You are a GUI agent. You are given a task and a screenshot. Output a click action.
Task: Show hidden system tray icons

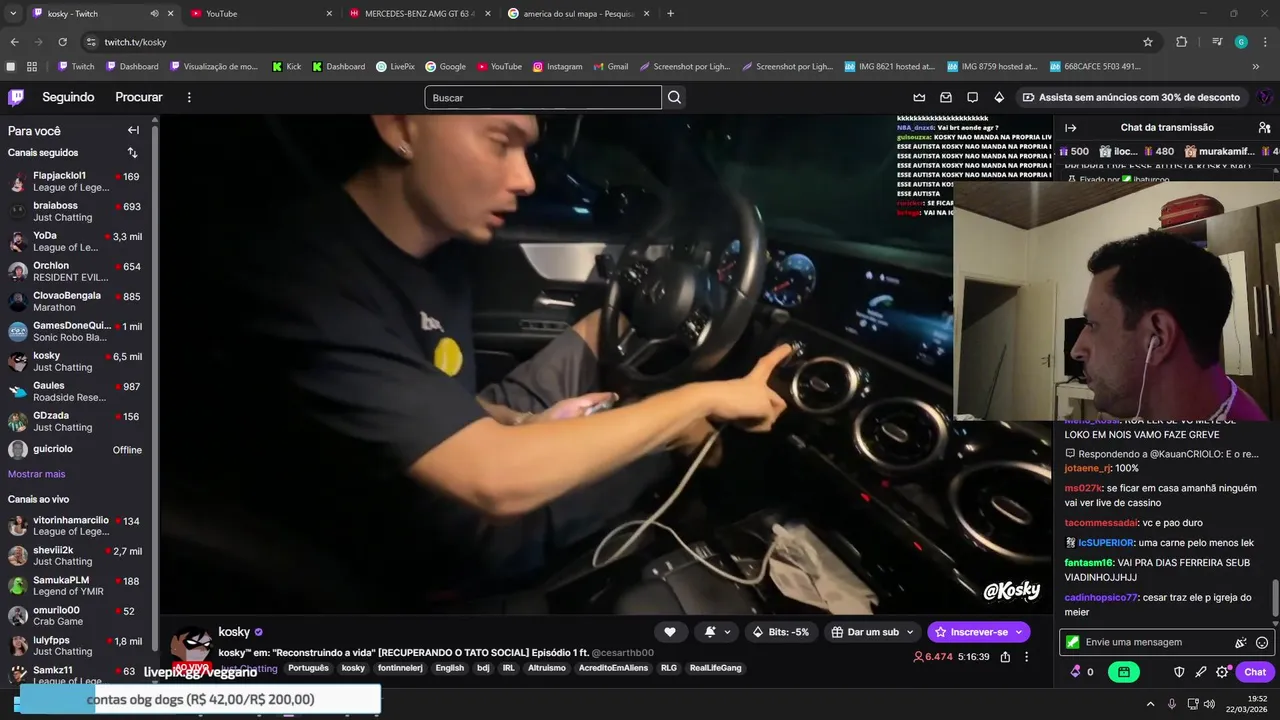pyautogui.click(x=1150, y=704)
